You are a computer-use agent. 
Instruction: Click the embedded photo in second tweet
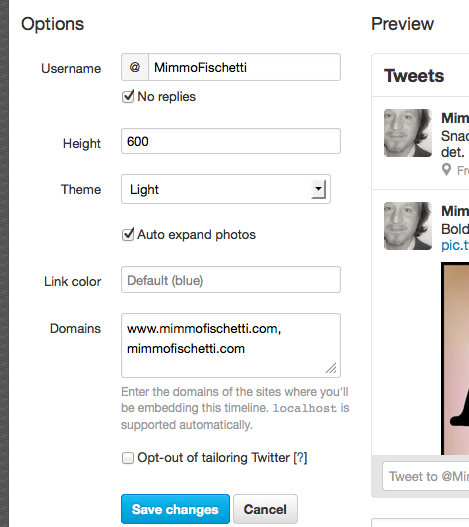tap(455, 358)
